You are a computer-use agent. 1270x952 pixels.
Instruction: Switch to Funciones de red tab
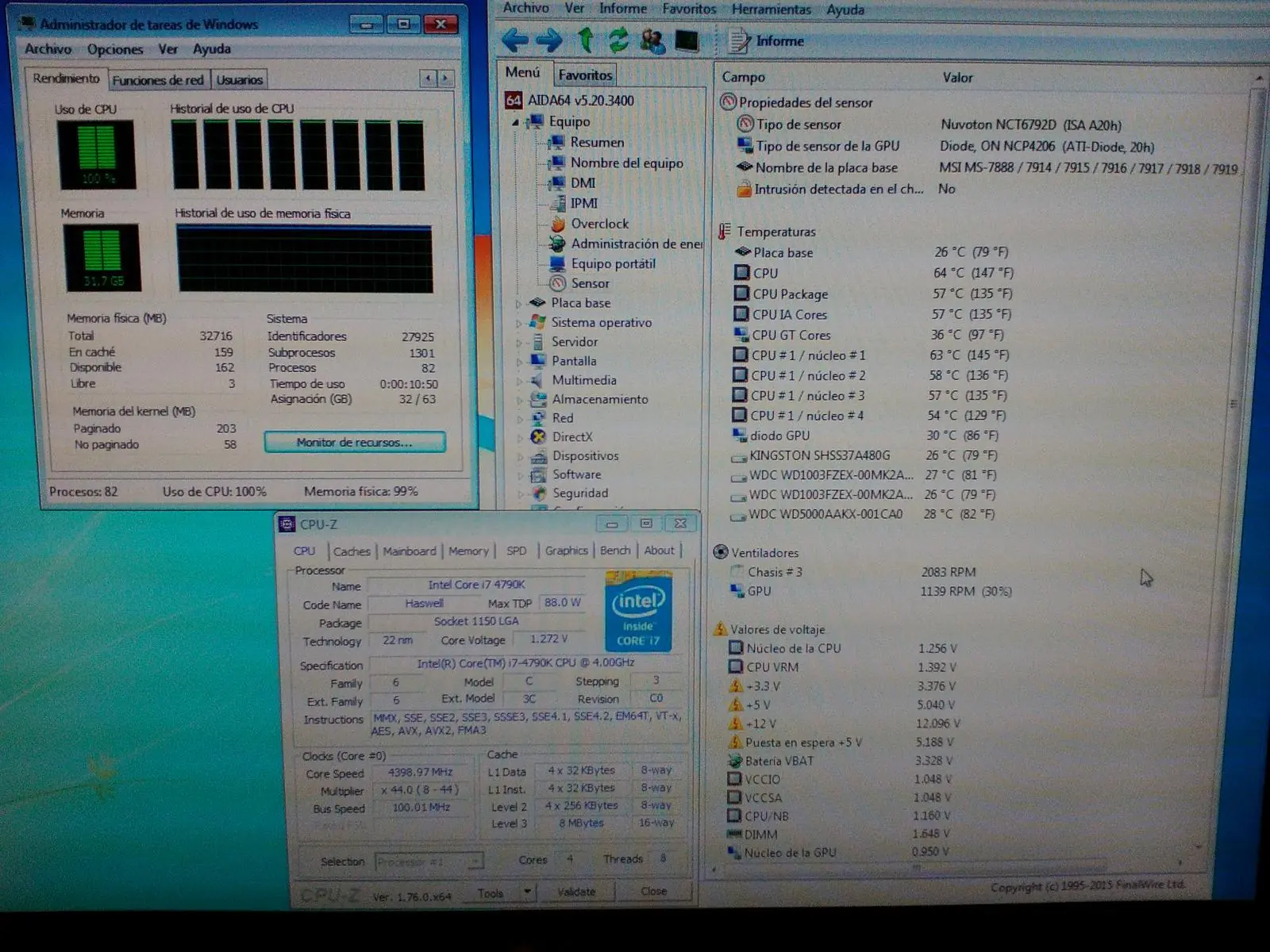pos(158,79)
